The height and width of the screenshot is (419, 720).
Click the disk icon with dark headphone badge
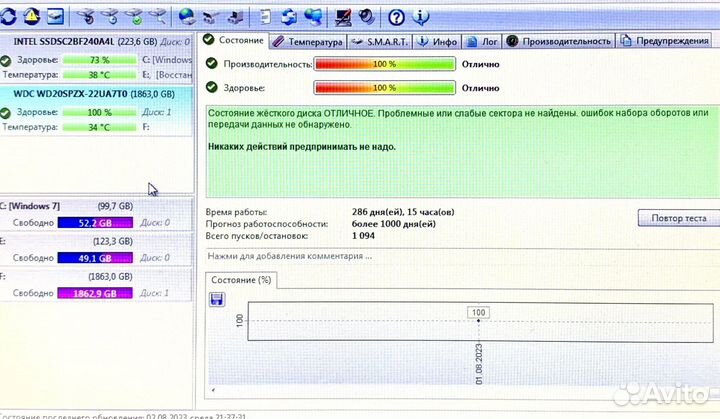(85, 17)
